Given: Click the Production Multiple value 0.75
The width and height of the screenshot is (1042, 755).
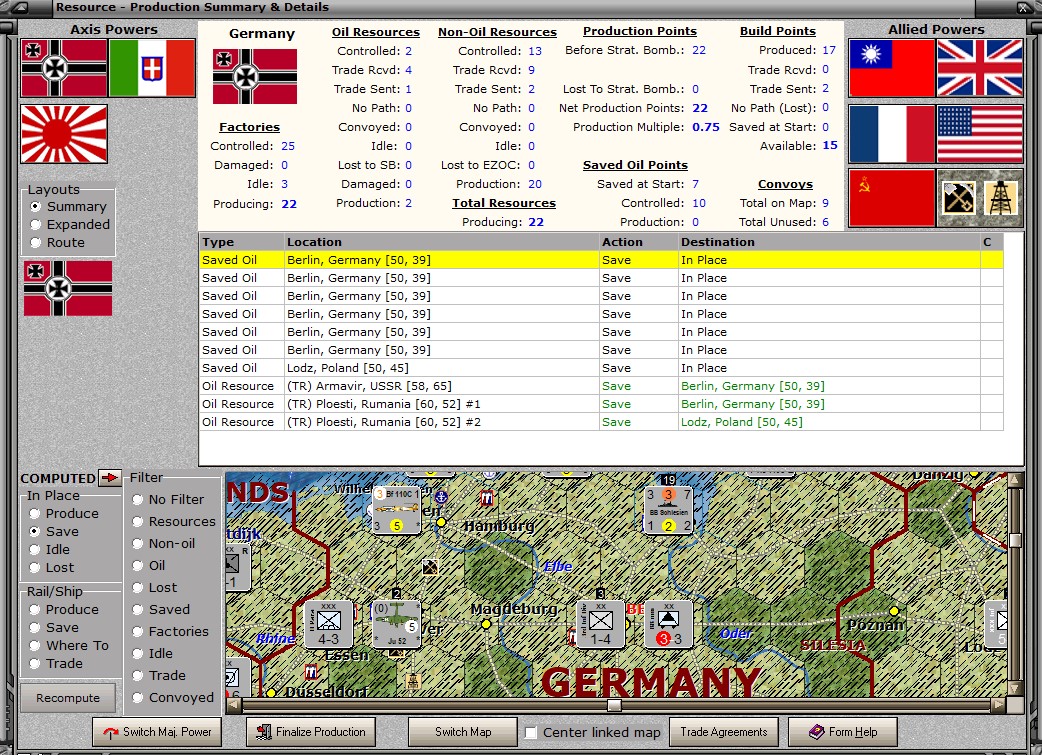Looking at the screenshot, I should coord(706,127).
